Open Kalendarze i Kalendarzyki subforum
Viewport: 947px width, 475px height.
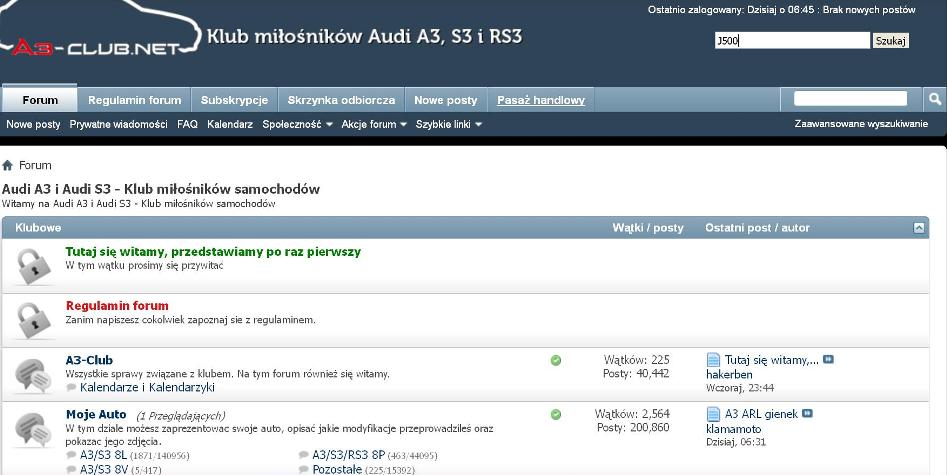pos(147,387)
